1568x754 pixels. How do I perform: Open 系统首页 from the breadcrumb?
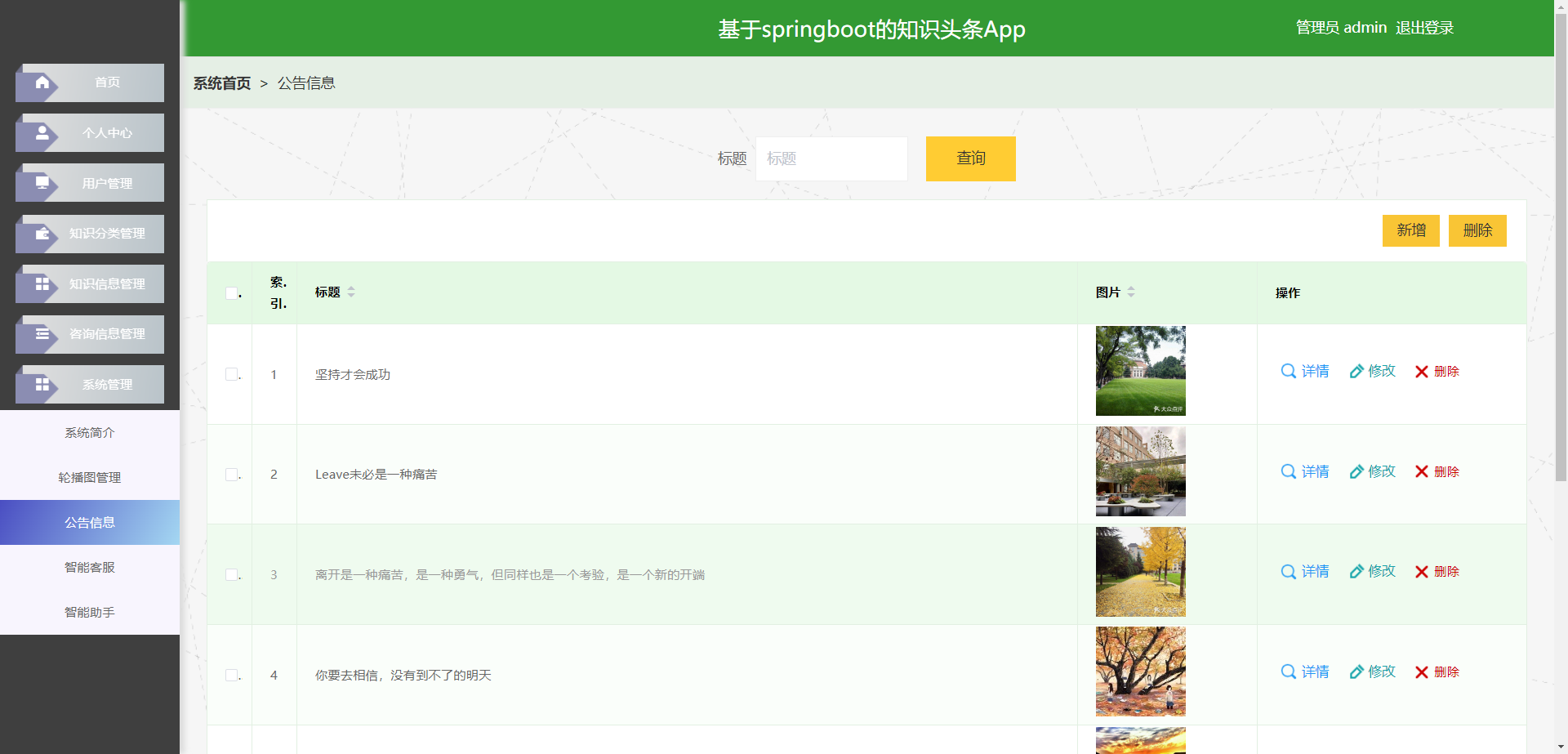click(x=221, y=83)
